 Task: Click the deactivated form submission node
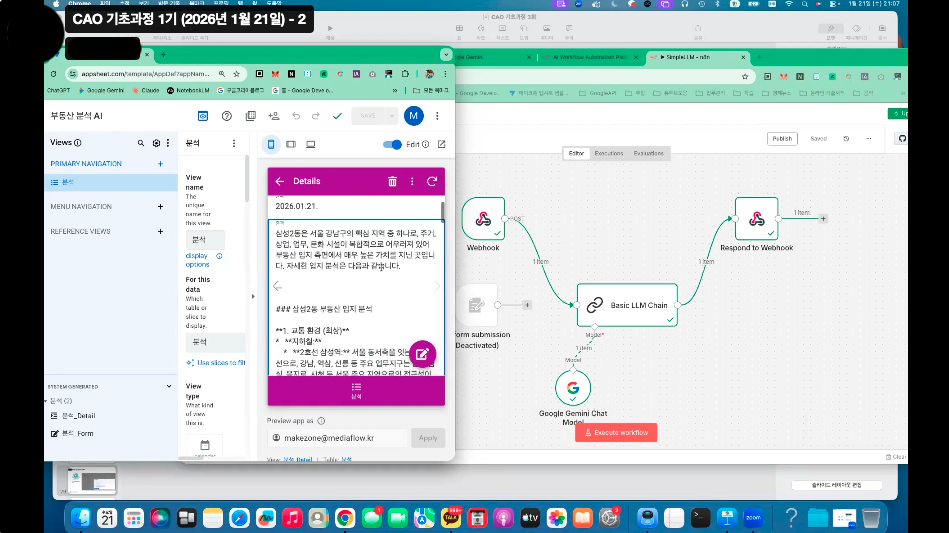(x=476, y=306)
